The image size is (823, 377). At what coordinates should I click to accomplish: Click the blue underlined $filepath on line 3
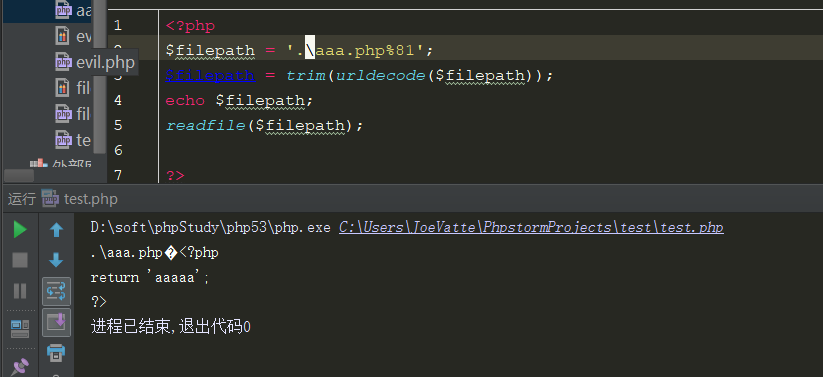pyautogui.click(x=210, y=76)
